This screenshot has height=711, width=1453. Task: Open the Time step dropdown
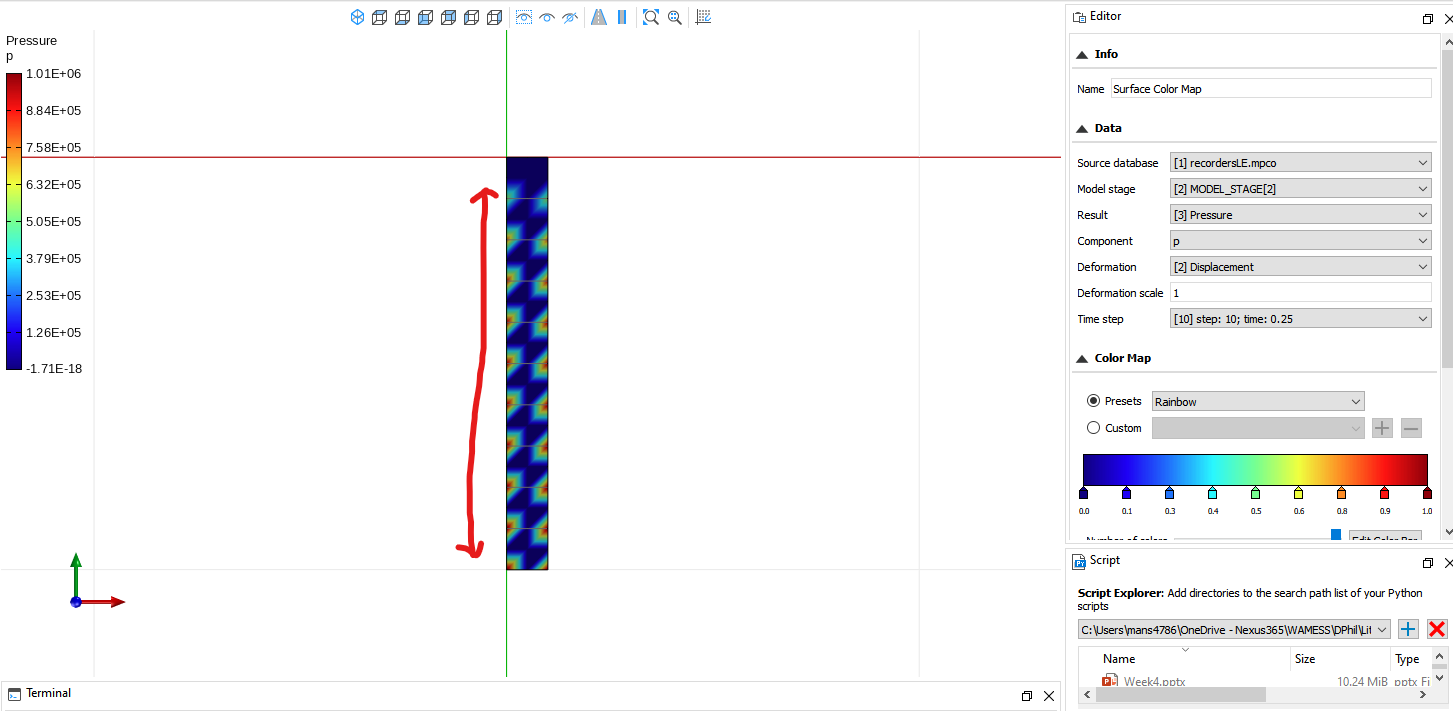point(1301,319)
